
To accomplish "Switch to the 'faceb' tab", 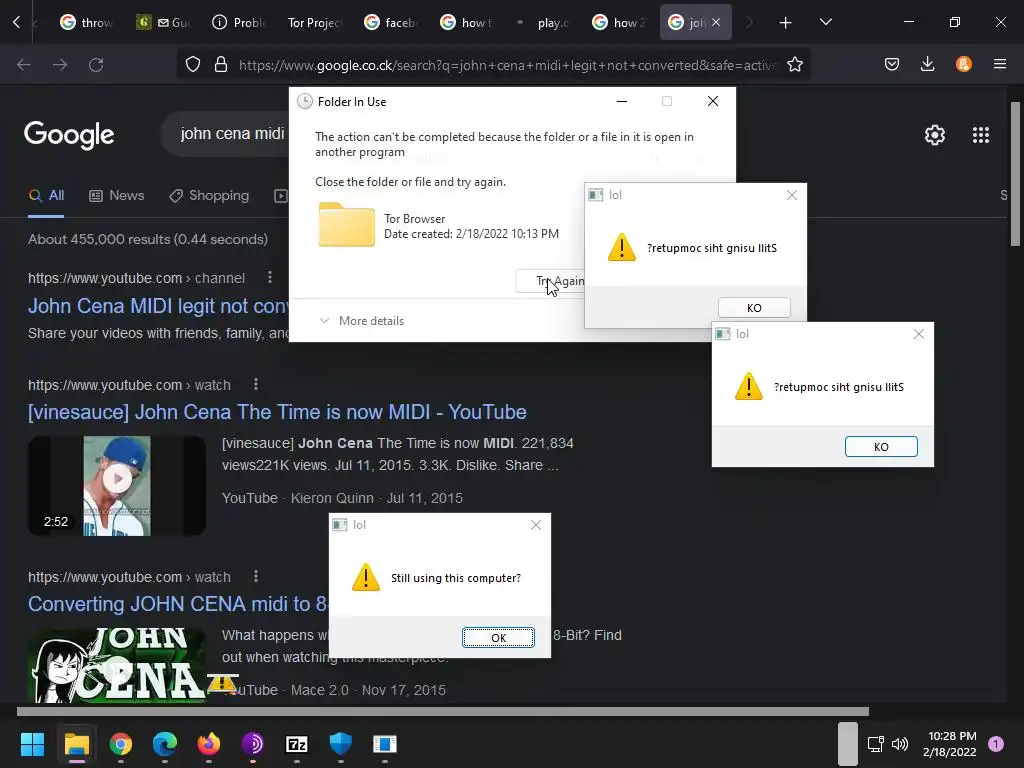I will click(x=391, y=23).
